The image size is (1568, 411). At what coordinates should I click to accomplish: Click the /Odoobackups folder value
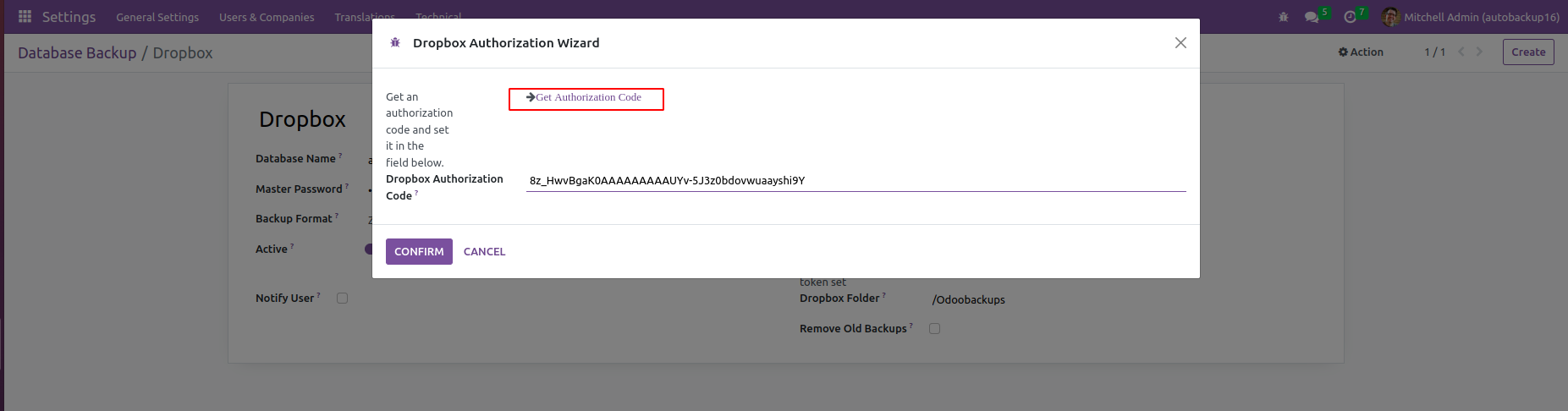click(968, 299)
